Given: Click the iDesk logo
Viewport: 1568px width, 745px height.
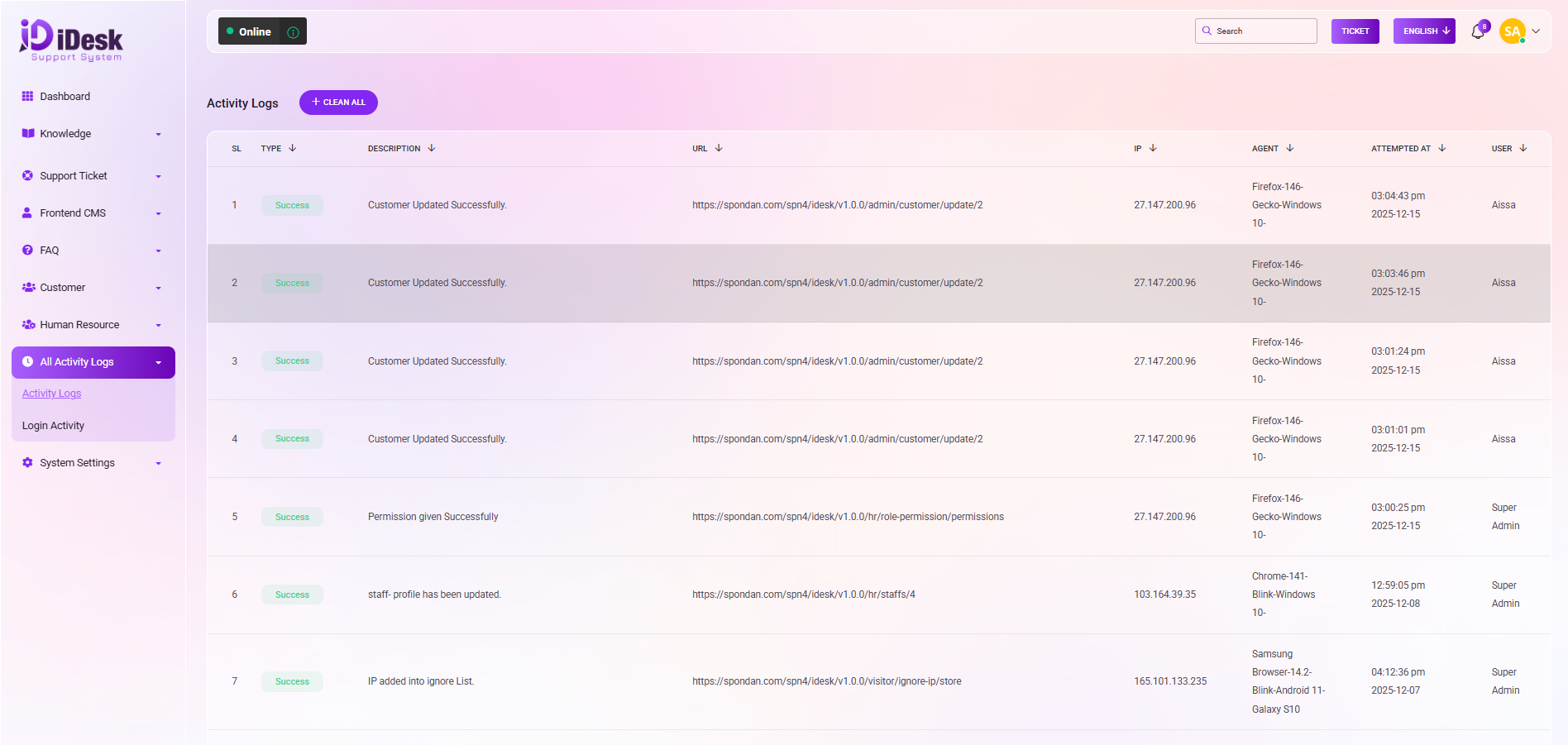Looking at the screenshot, I should [71, 40].
